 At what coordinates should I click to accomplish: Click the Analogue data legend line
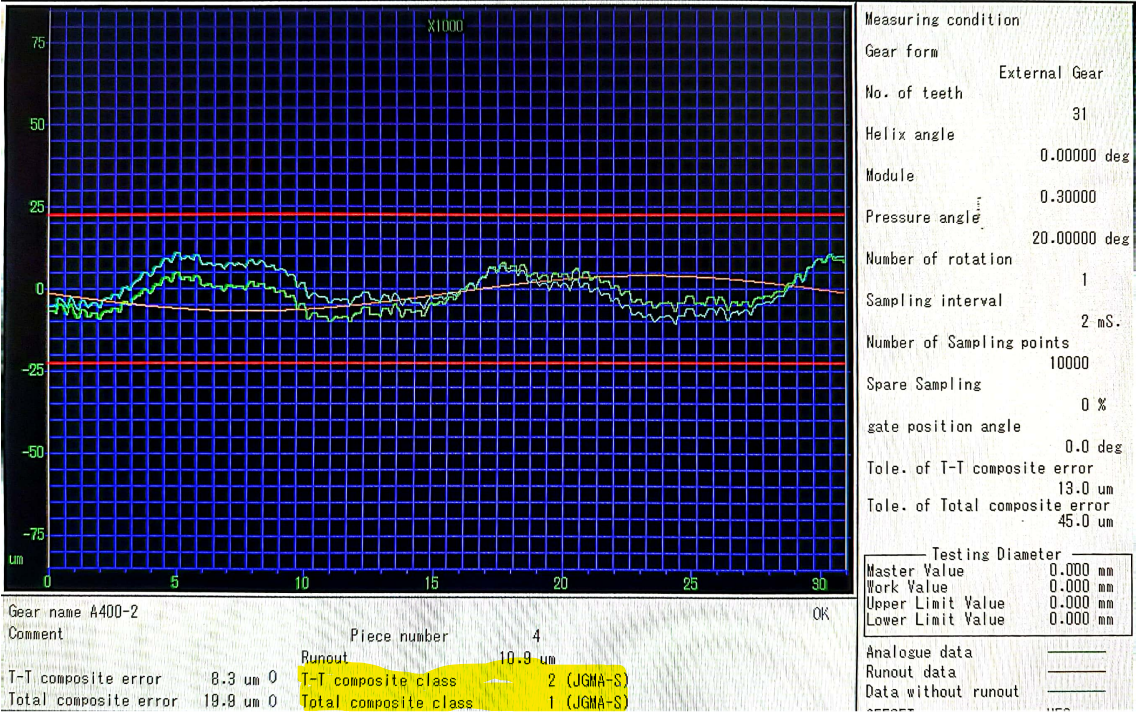1076,652
